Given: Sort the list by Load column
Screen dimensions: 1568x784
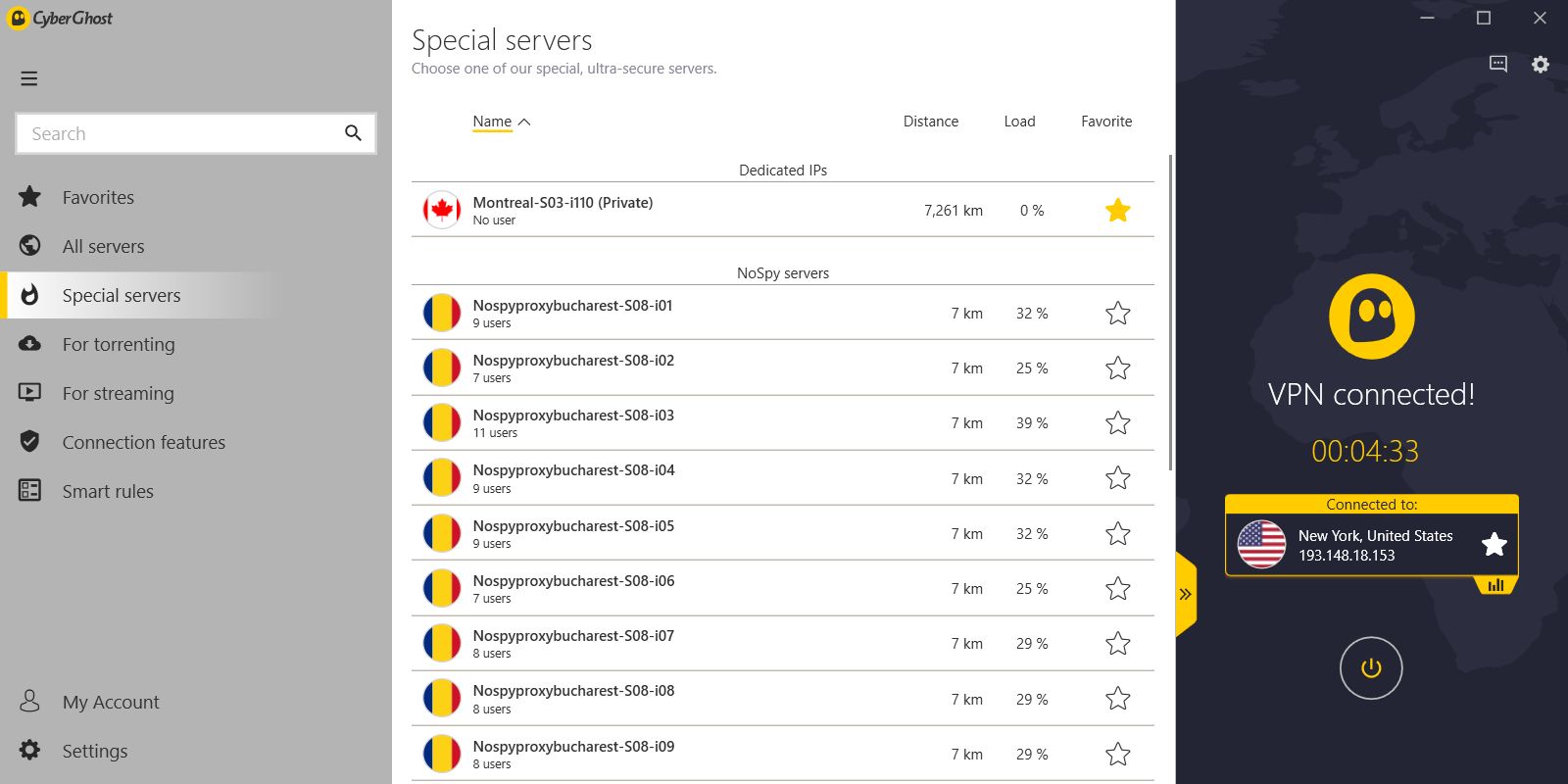Looking at the screenshot, I should pyautogui.click(x=1019, y=122).
